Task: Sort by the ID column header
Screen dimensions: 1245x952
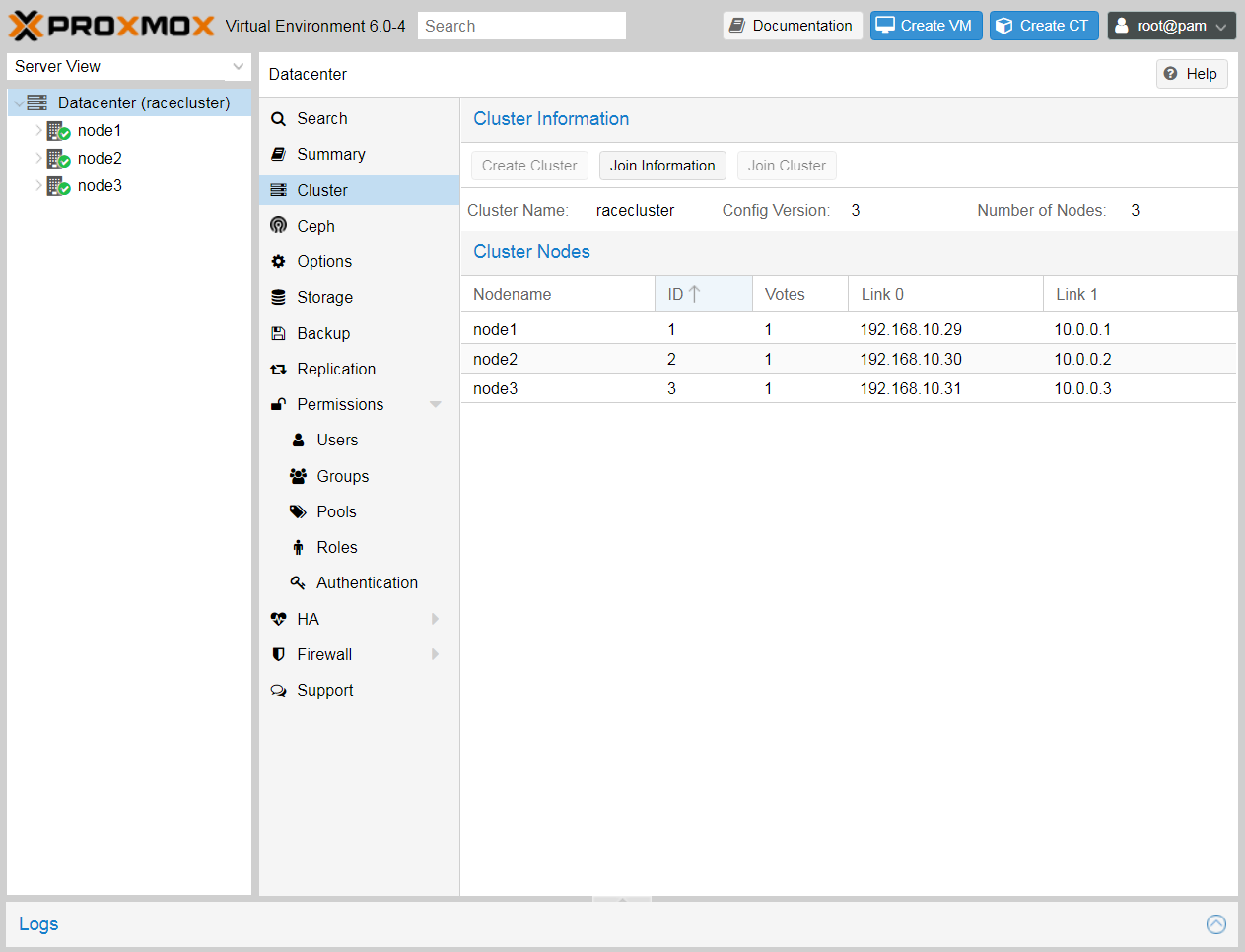Action: [x=704, y=294]
